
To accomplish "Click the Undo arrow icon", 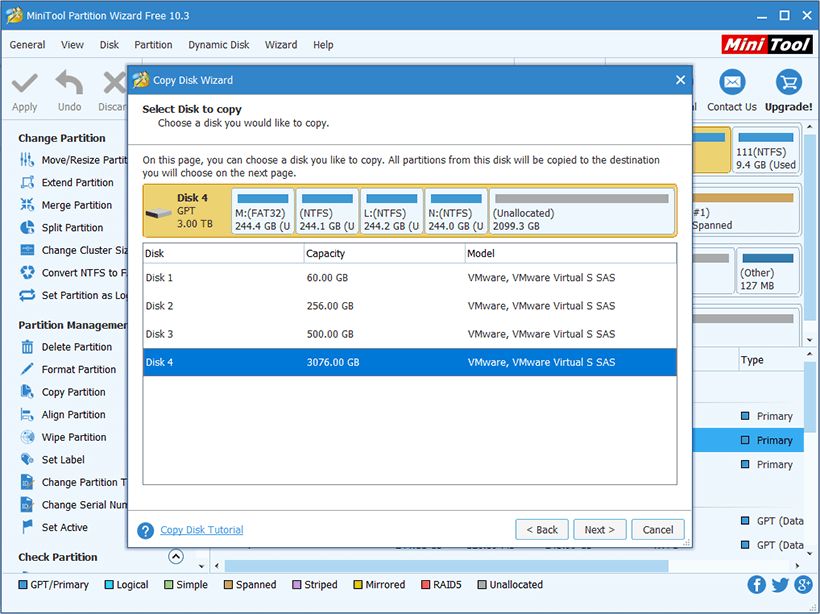I will click(x=69, y=83).
